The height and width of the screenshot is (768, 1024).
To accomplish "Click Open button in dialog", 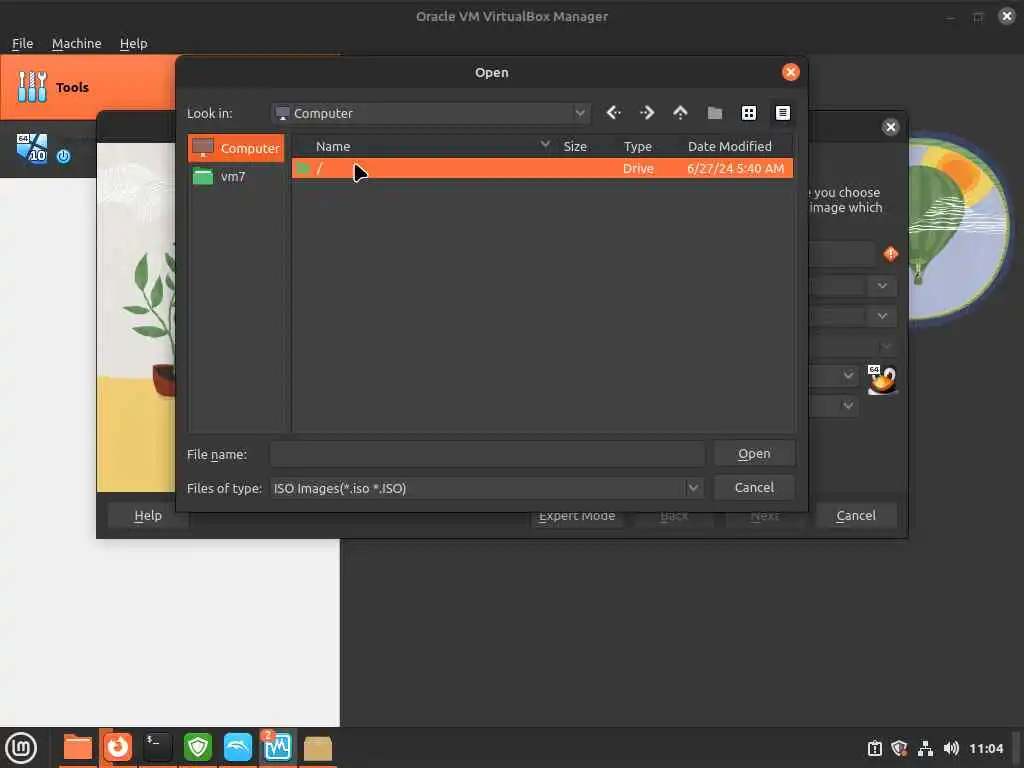I will click(754, 454).
